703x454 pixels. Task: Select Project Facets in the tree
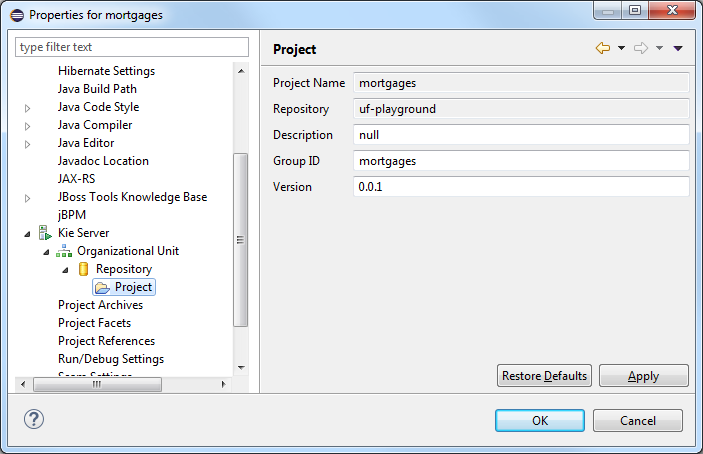94,323
